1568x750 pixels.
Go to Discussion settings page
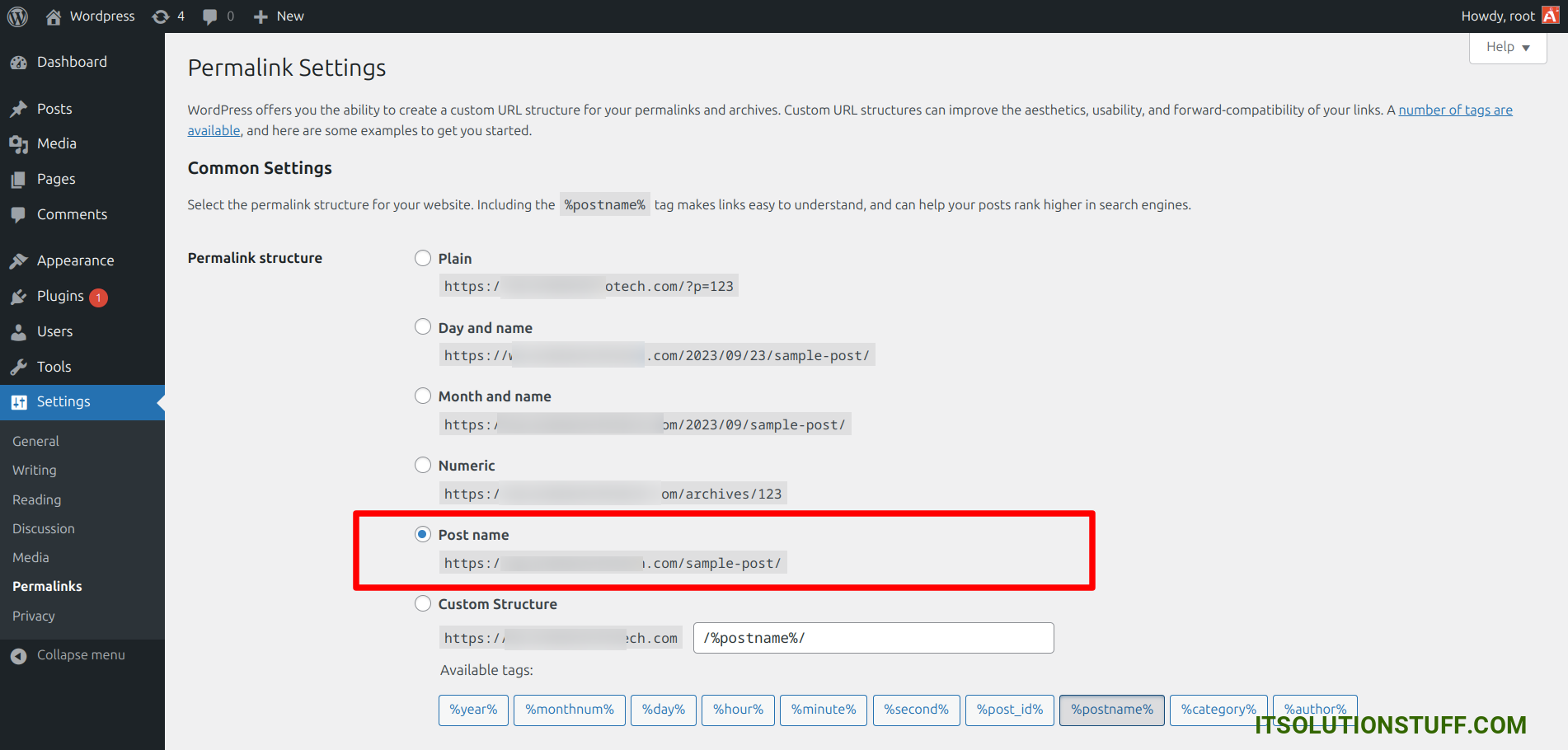(x=44, y=528)
